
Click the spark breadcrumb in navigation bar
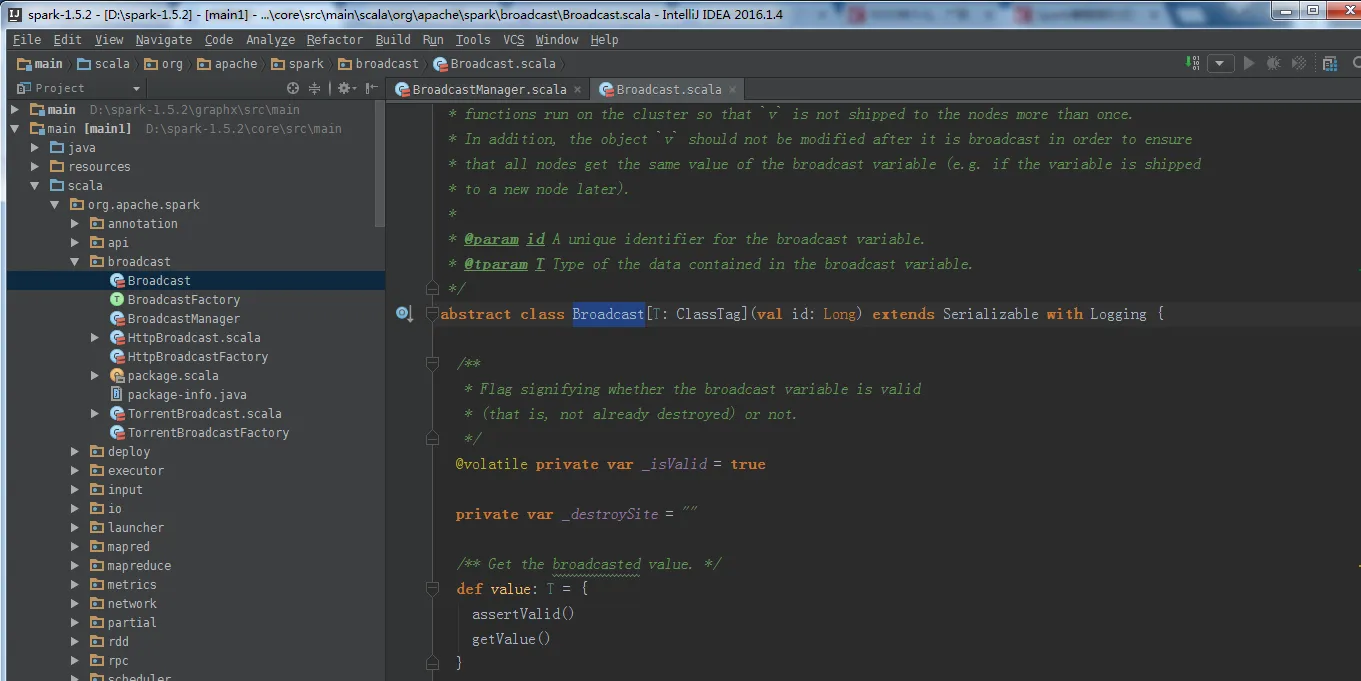pos(306,64)
